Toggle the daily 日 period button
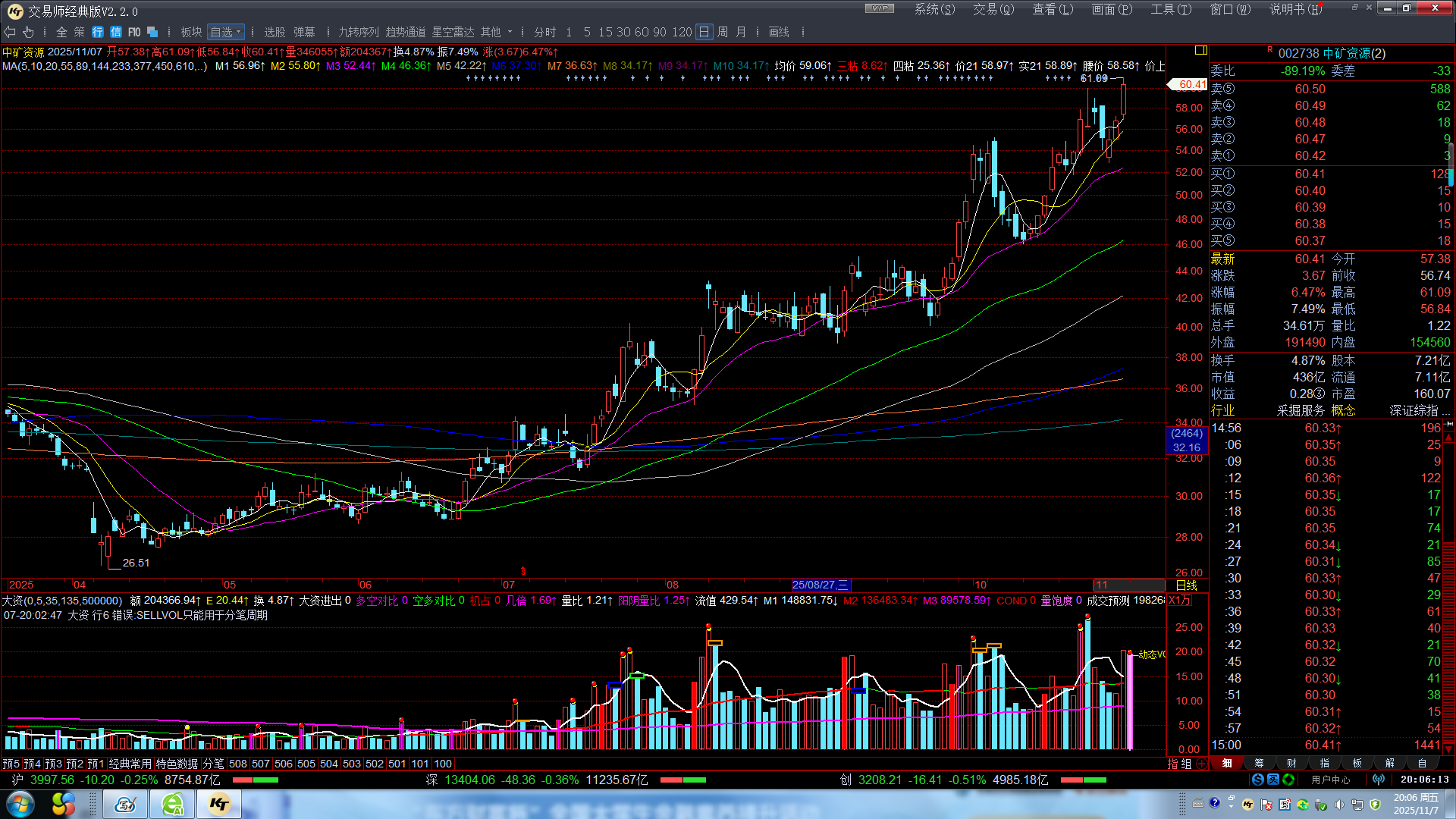1456x819 pixels. click(704, 32)
